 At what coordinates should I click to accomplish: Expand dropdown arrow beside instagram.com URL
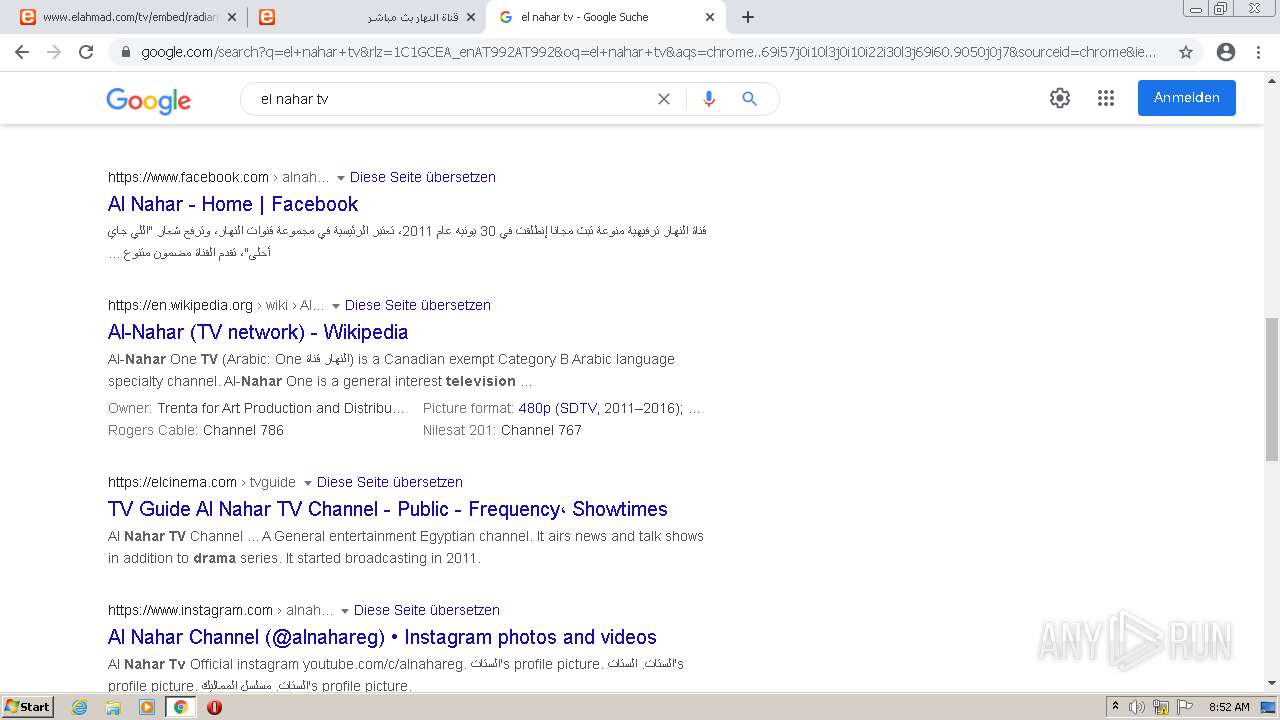[345, 611]
